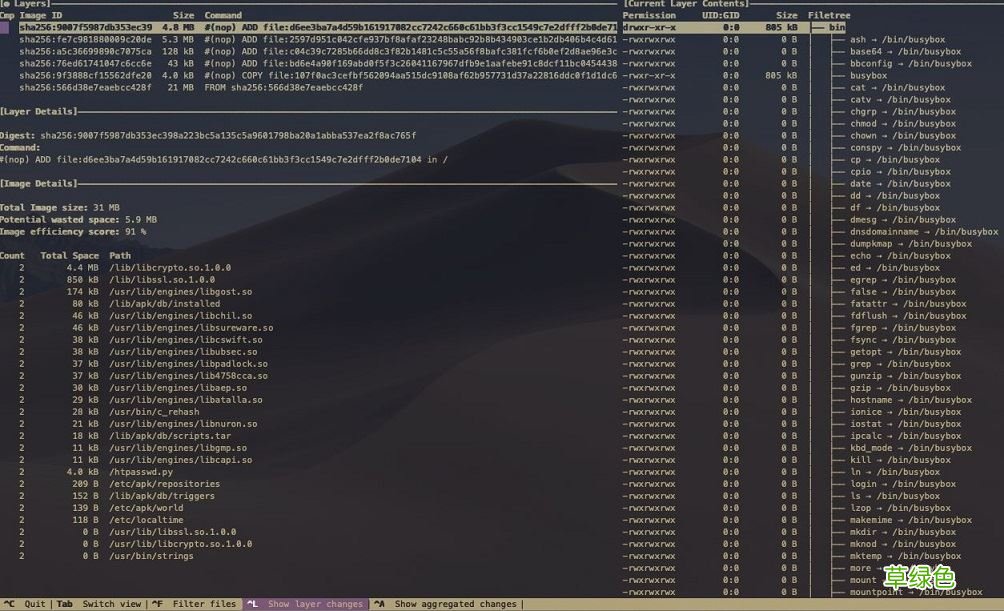1004x611 pixels.
Task: Click the Digest sha256 line in Layer Details
Action: 207,136
